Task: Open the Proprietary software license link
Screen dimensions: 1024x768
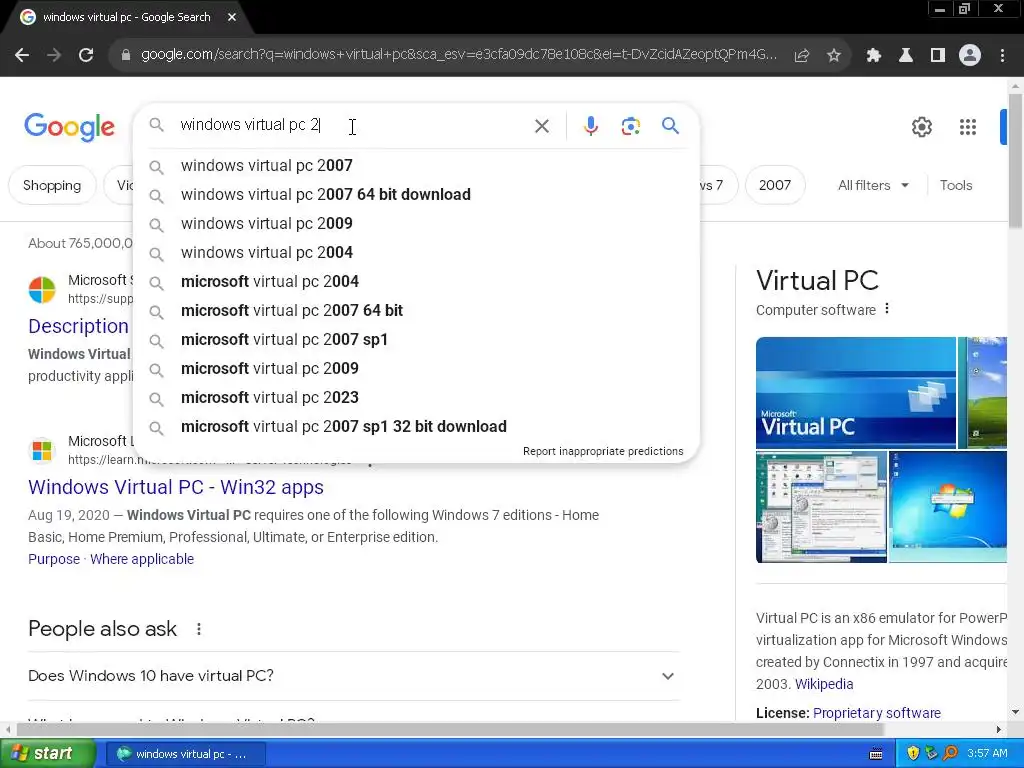Action: (876, 713)
